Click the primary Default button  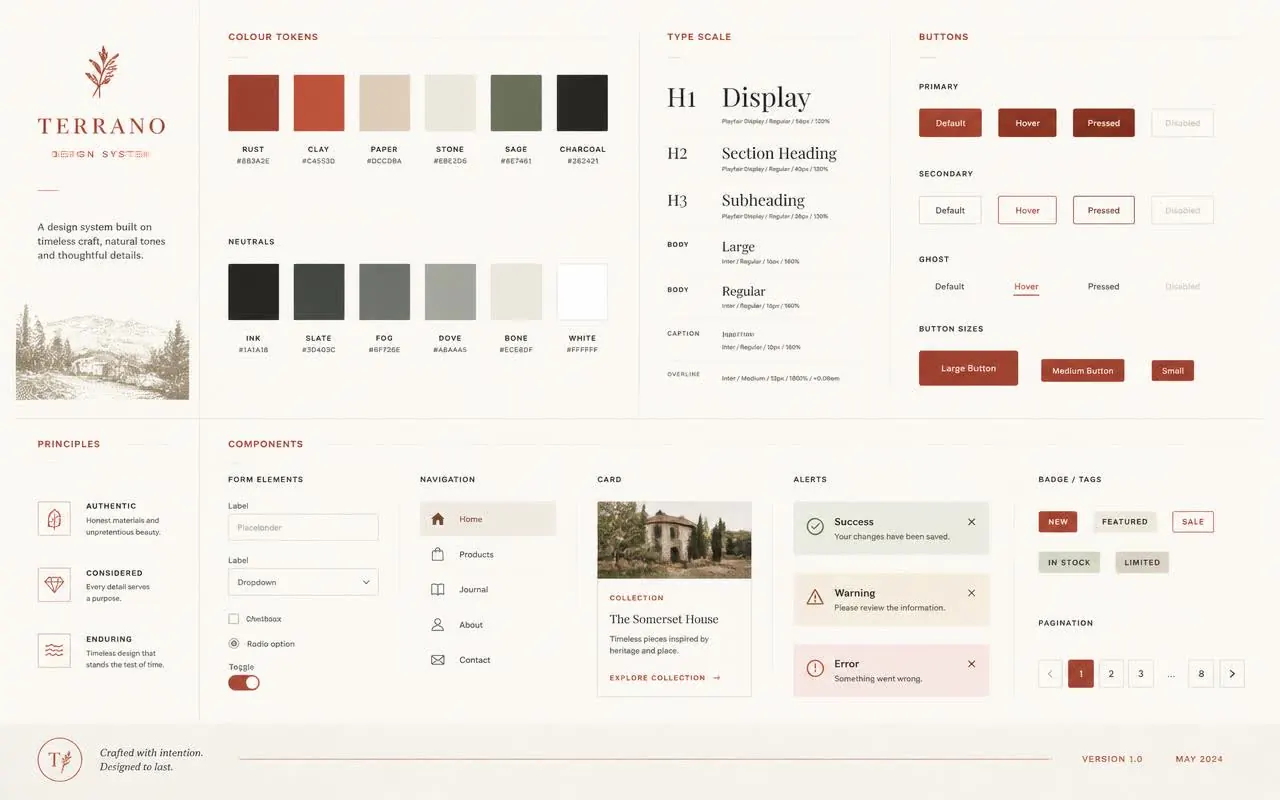coord(950,123)
